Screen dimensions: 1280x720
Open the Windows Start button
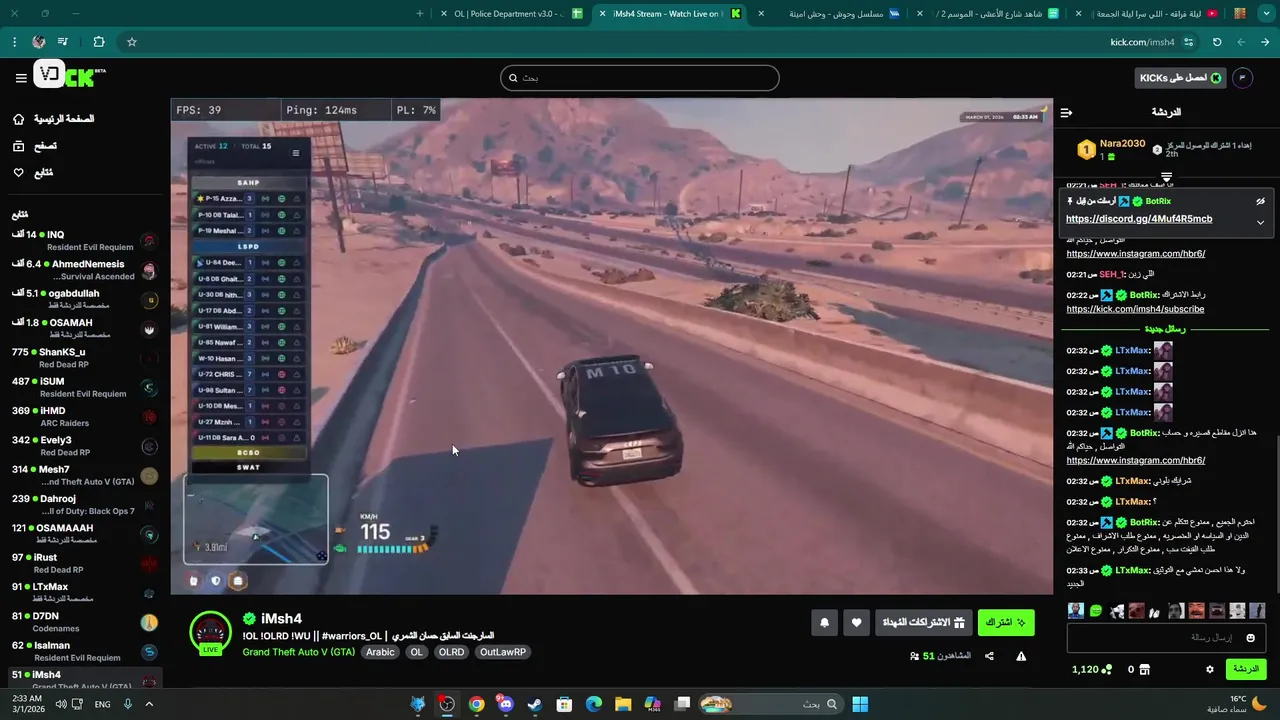coord(860,704)
